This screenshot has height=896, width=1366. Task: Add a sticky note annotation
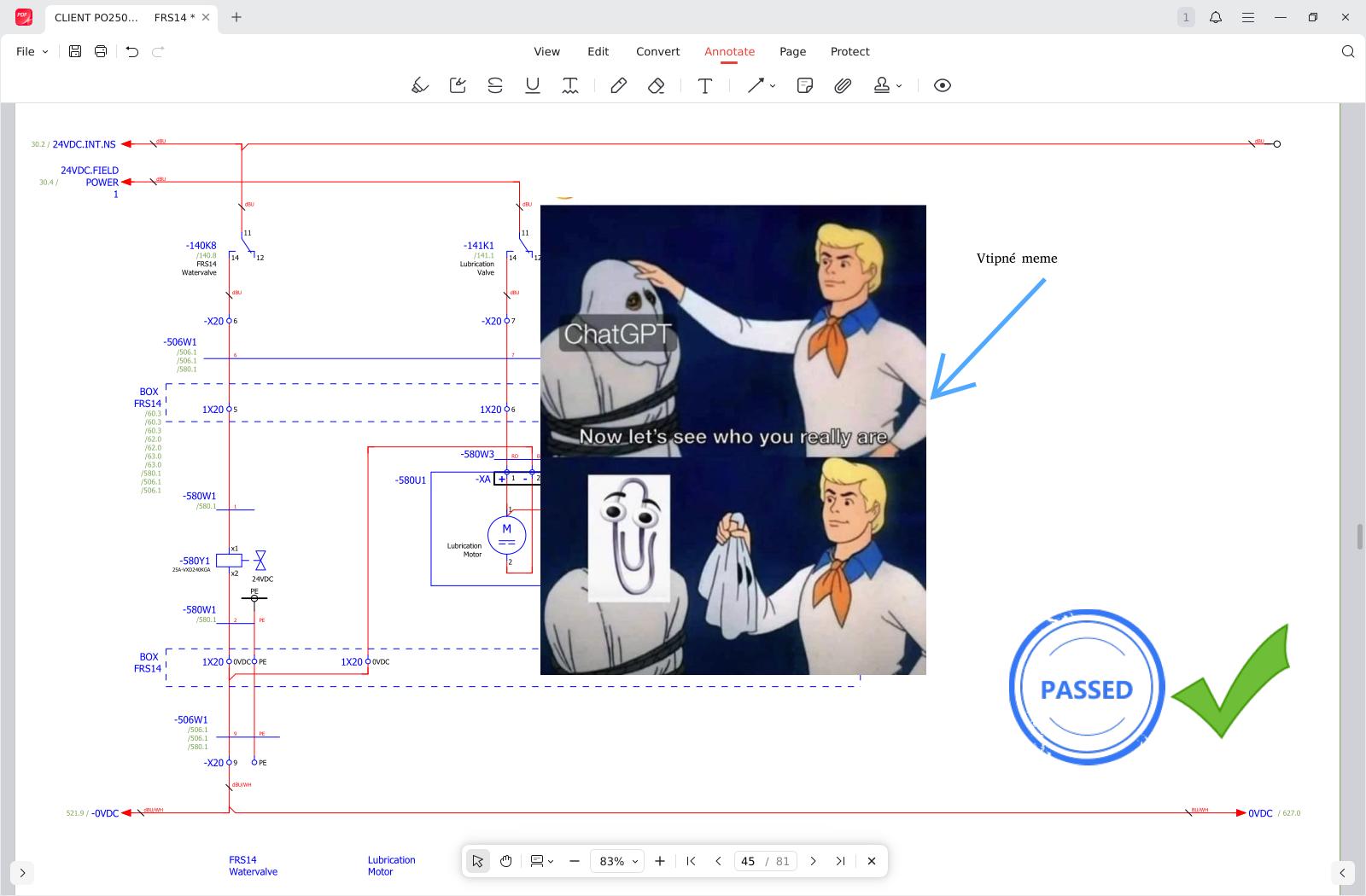click(x=804, y=85)
